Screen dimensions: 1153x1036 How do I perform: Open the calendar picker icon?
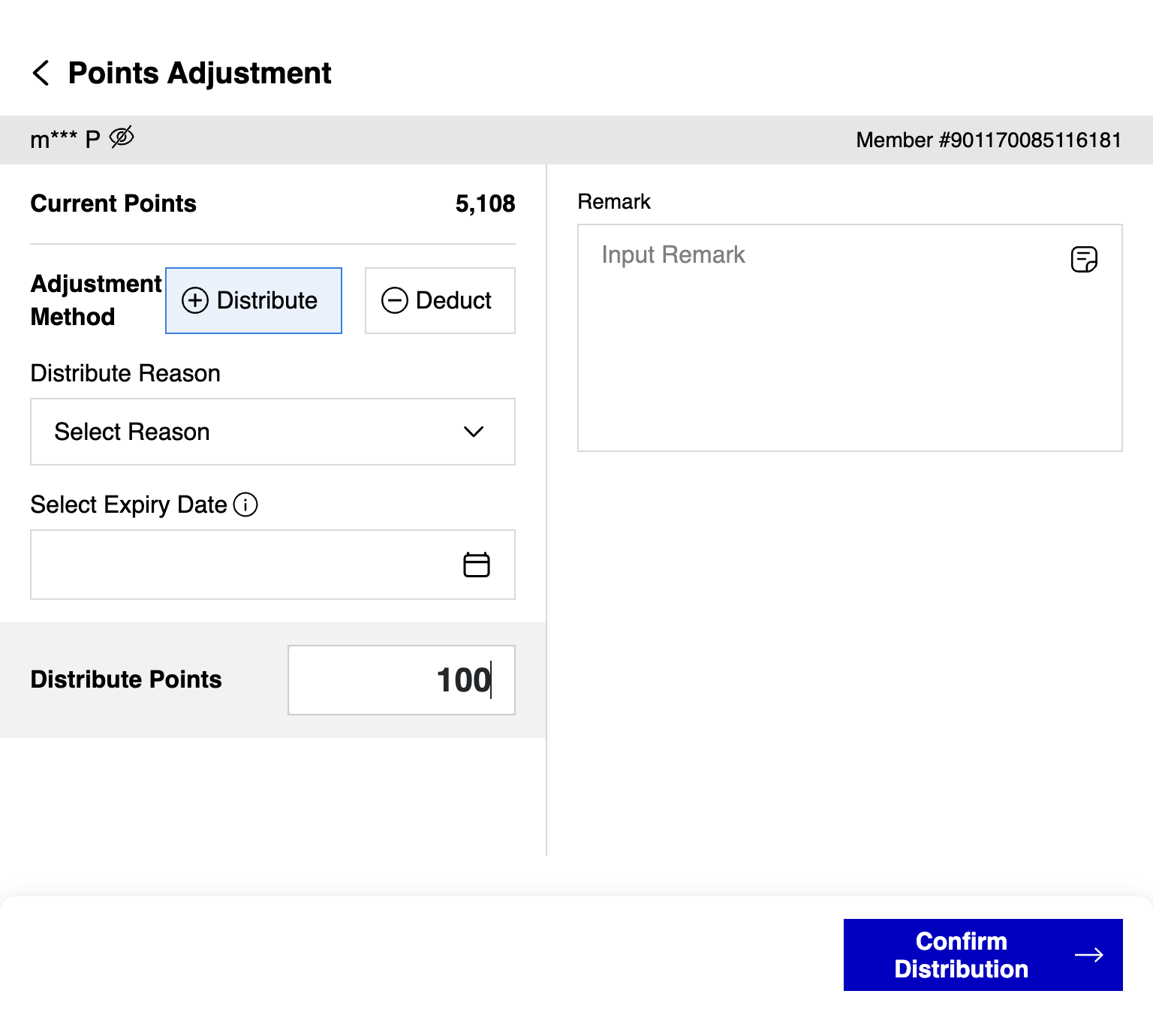(x=477, y=565)
